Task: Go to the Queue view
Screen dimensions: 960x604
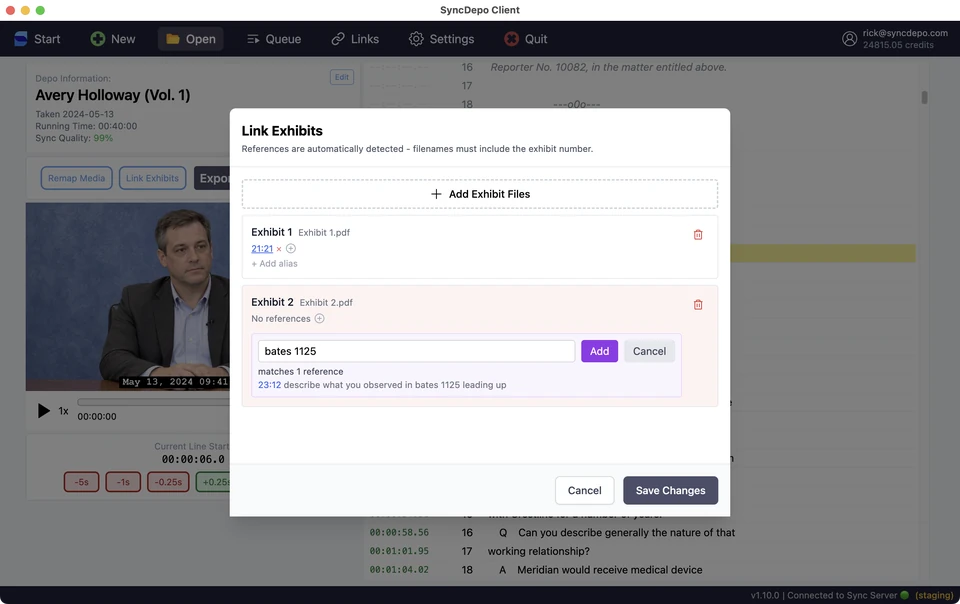Action: point(274,39)
